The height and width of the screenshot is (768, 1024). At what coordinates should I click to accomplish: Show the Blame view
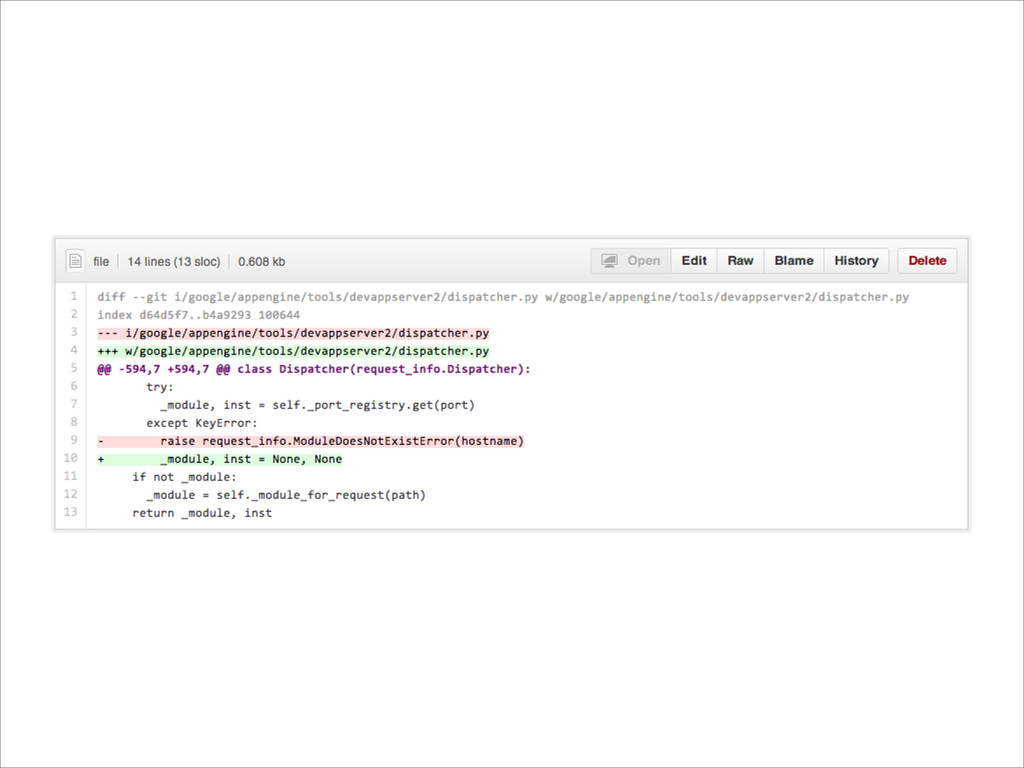point(793,261)
